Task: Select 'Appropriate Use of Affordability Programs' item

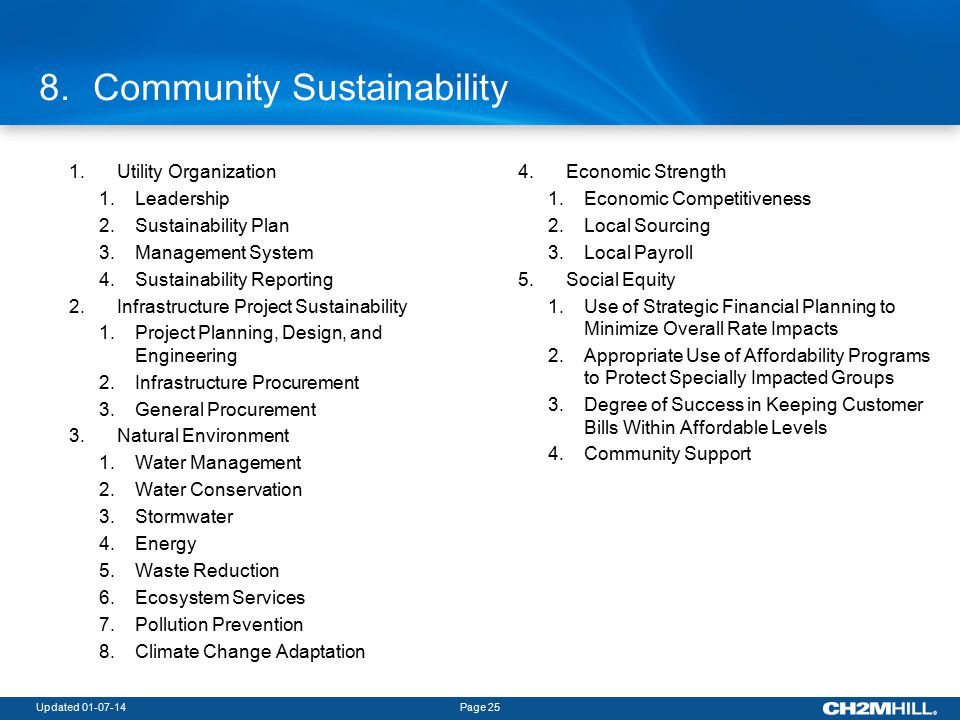Action: point(757,367)
